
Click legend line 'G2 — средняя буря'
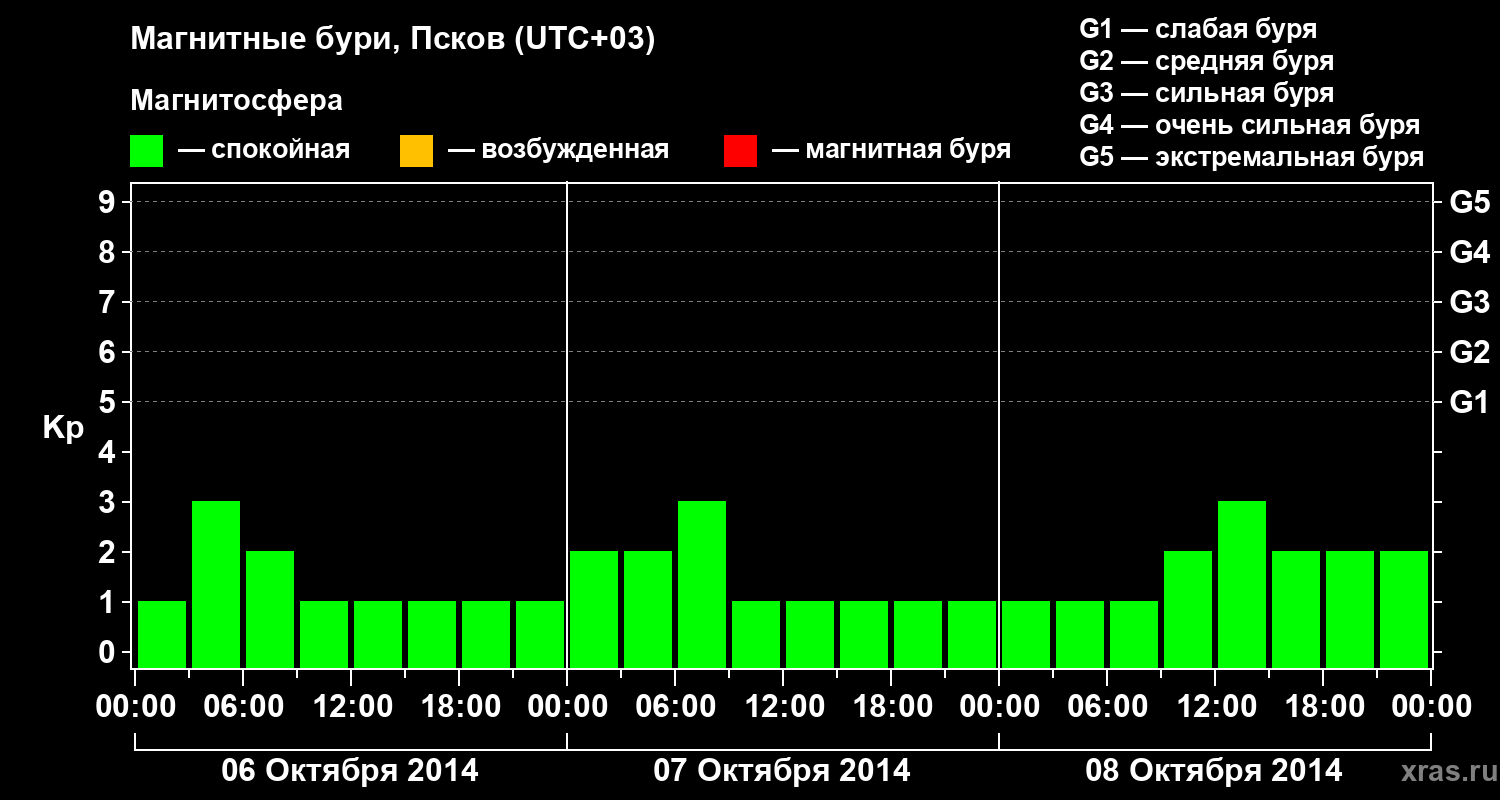click(x=1206, y=61)
